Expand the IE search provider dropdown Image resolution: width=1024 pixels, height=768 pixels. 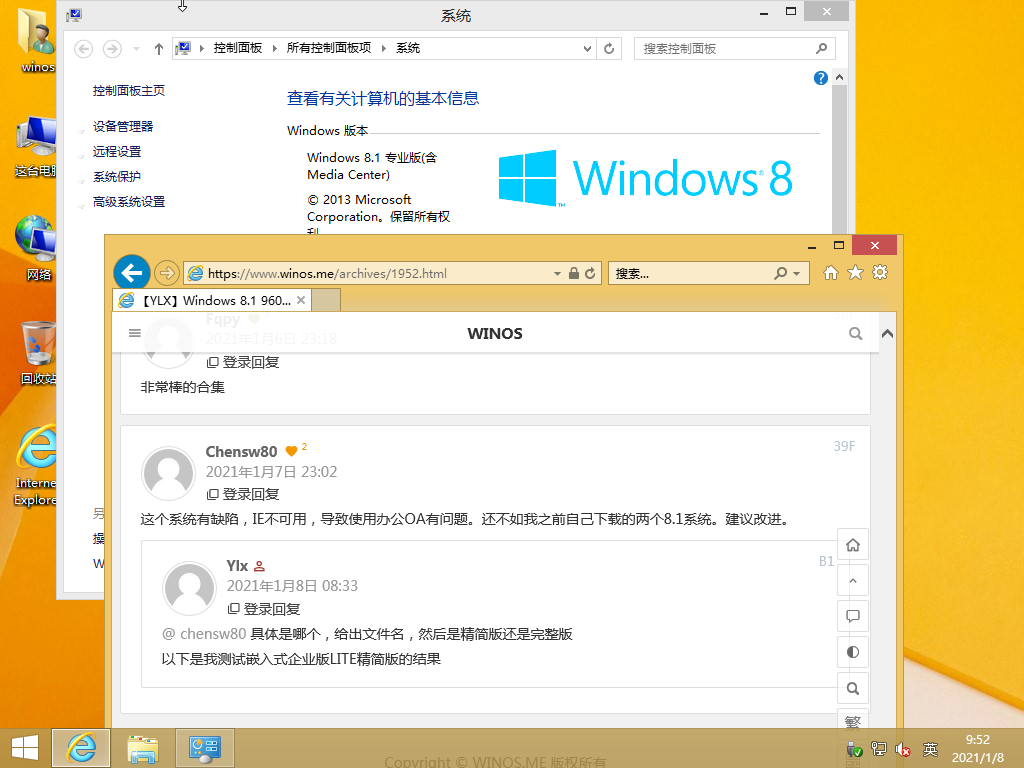coord(797,274)
